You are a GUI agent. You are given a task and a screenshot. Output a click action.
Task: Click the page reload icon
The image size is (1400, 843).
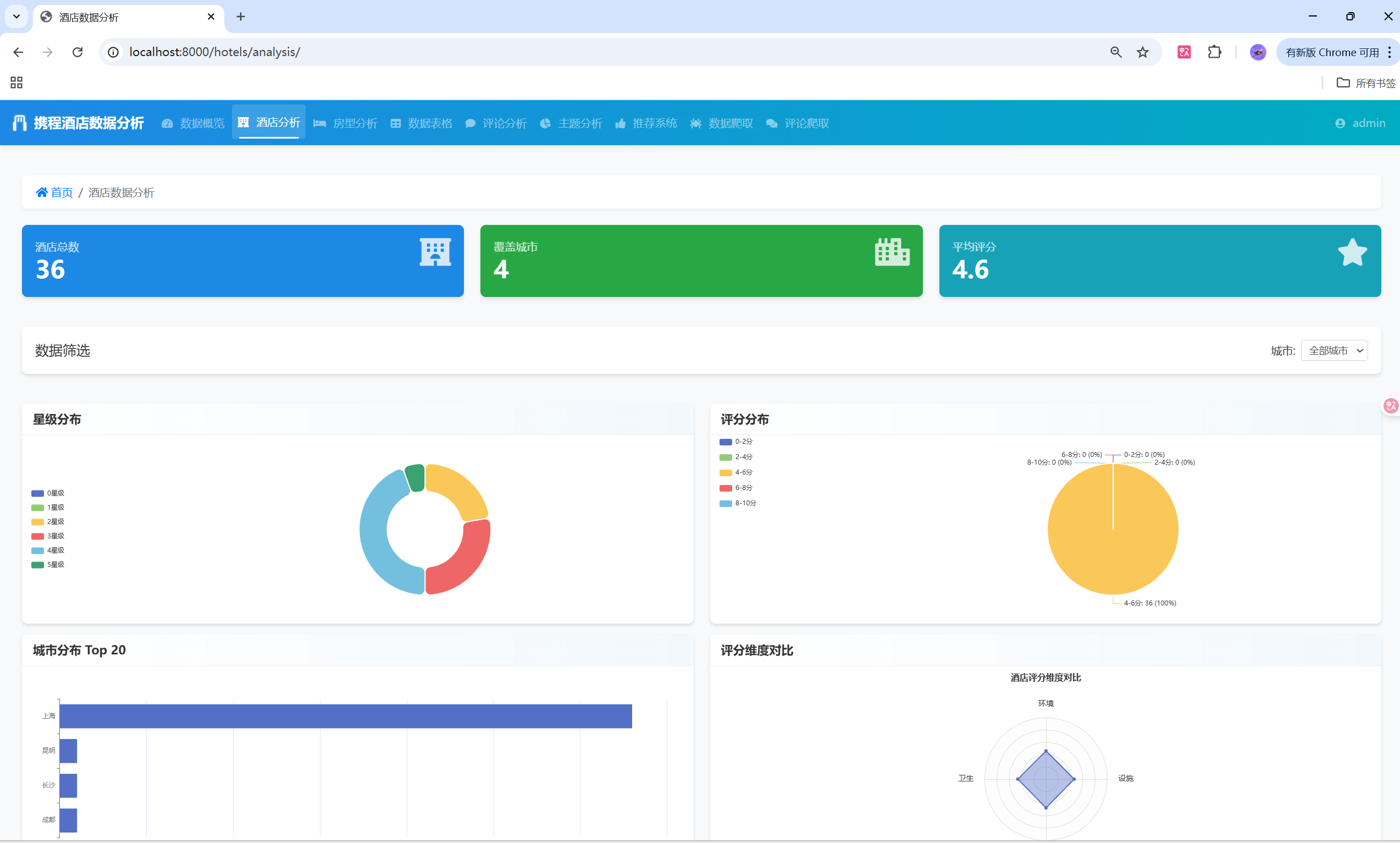point(78,52)
